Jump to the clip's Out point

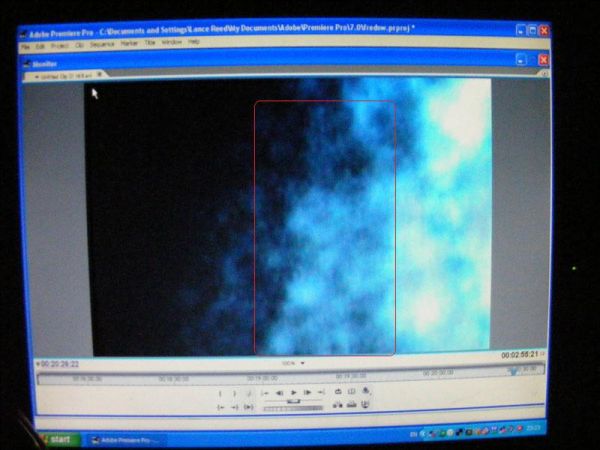(234, 407)
